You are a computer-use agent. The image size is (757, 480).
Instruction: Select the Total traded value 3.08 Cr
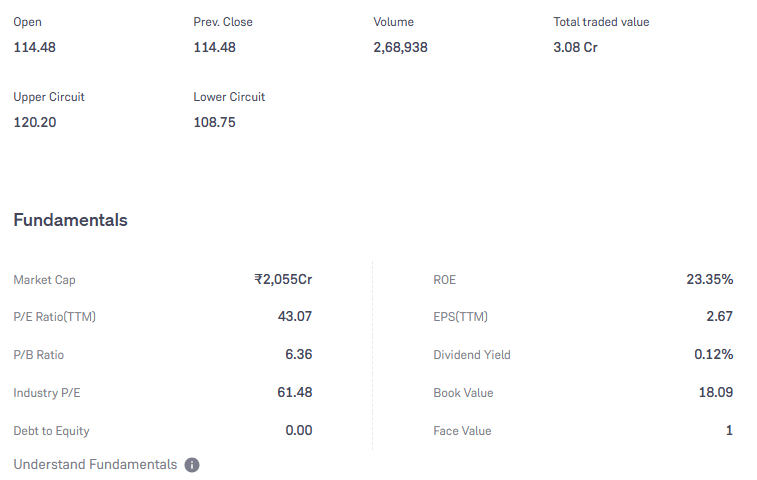(575, 47)
